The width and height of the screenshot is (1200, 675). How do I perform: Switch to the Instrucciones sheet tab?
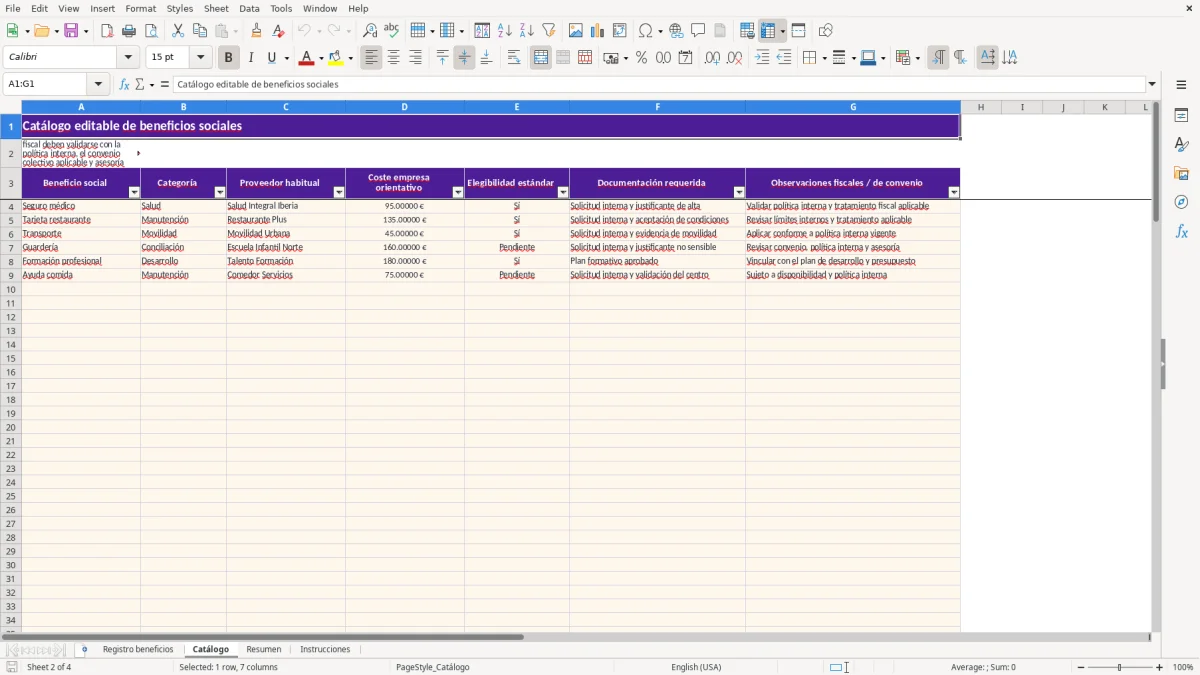coord(325,650)
